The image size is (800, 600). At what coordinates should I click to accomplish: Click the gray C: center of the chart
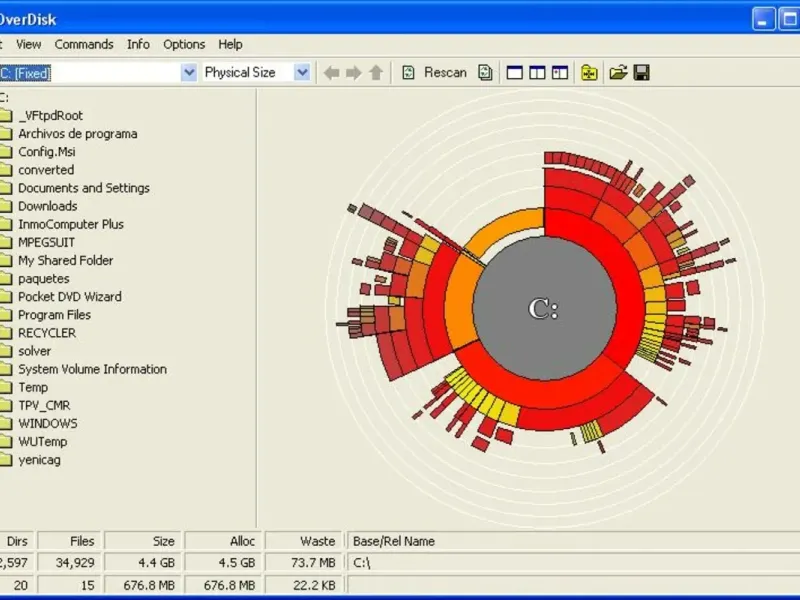click(x=543, y=309)
